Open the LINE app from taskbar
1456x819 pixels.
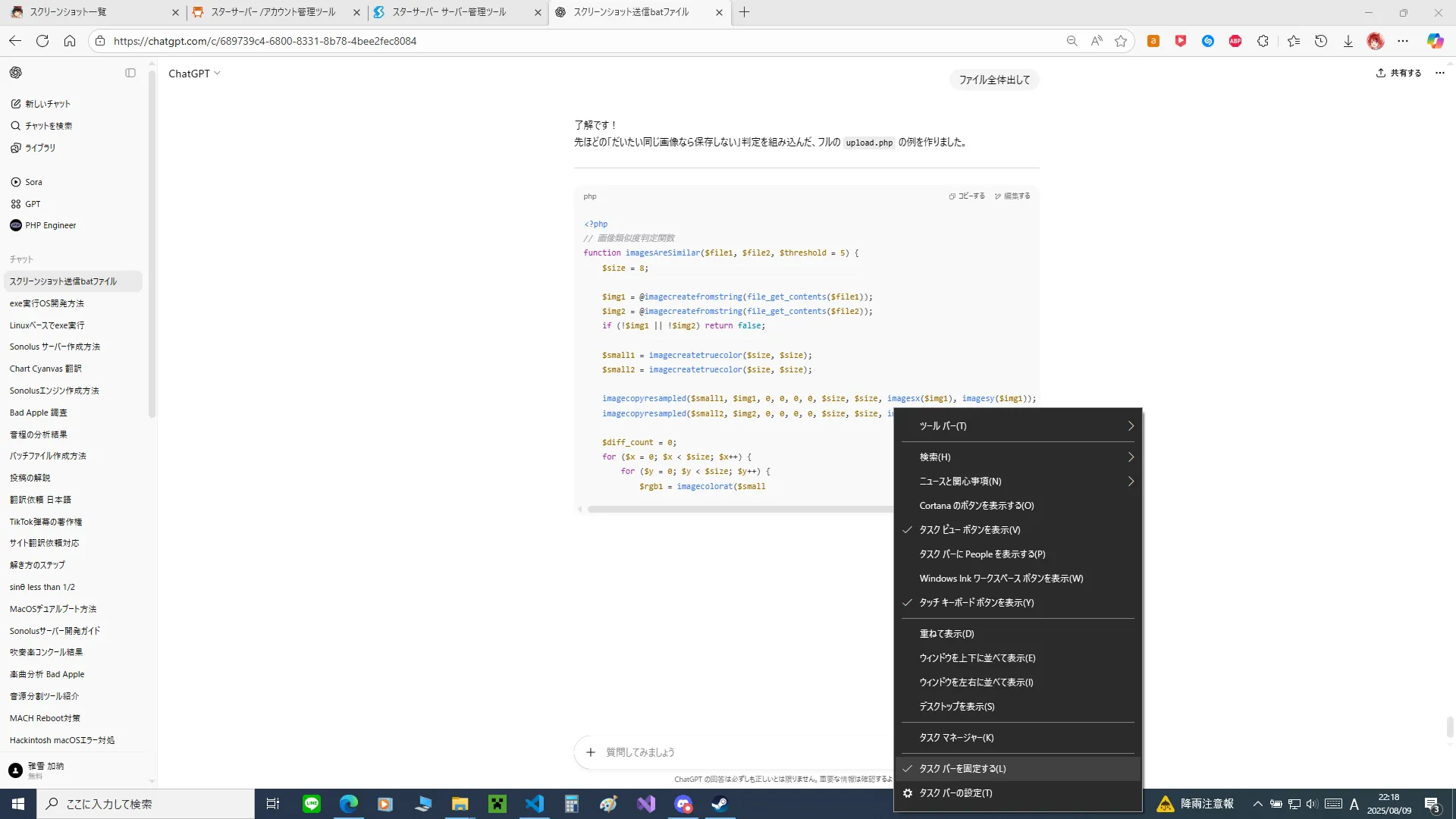click(312, 804)
